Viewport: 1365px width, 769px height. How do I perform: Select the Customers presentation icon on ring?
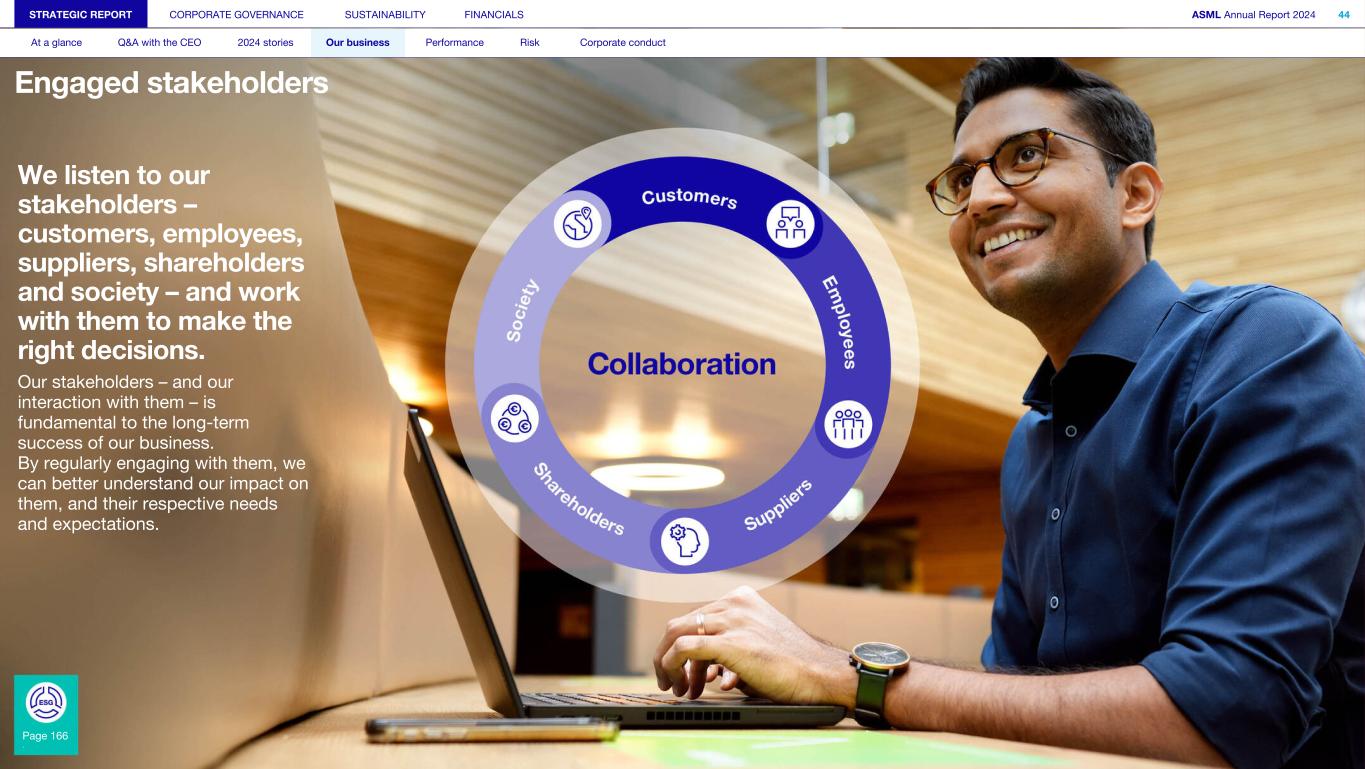[x=791, y=223]
